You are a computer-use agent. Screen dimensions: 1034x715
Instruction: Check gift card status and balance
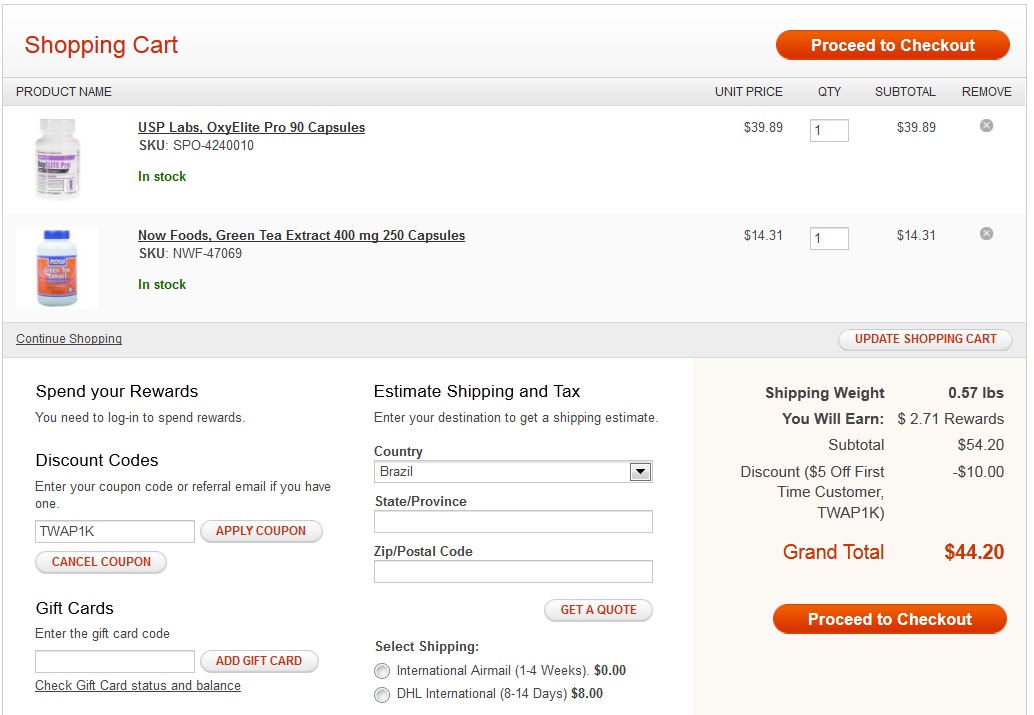point(138,685)
